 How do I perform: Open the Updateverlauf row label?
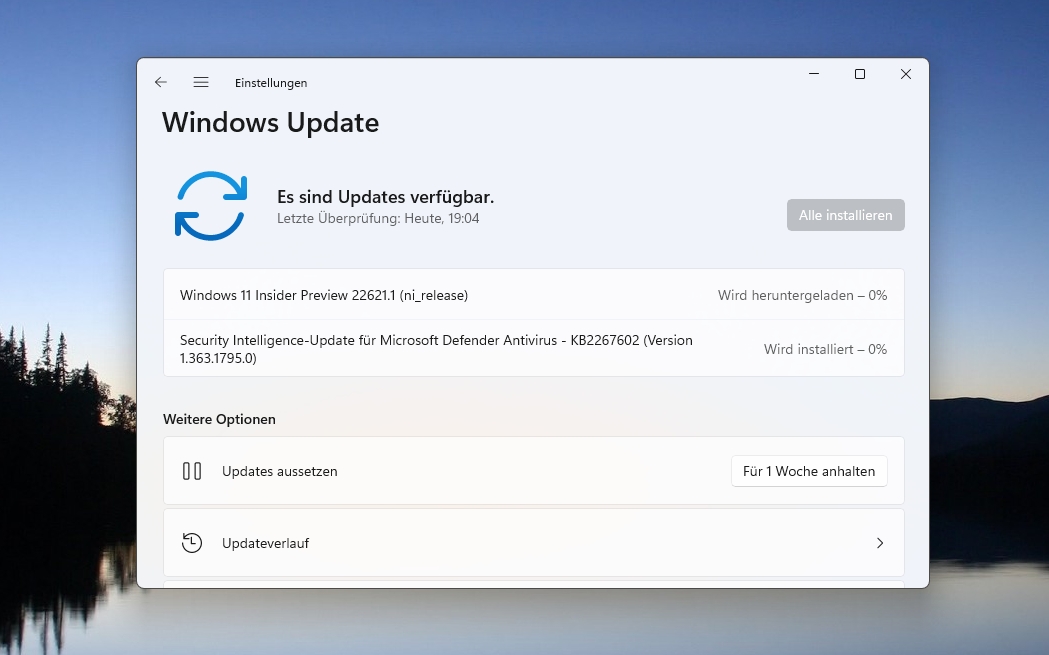(265, 543)
